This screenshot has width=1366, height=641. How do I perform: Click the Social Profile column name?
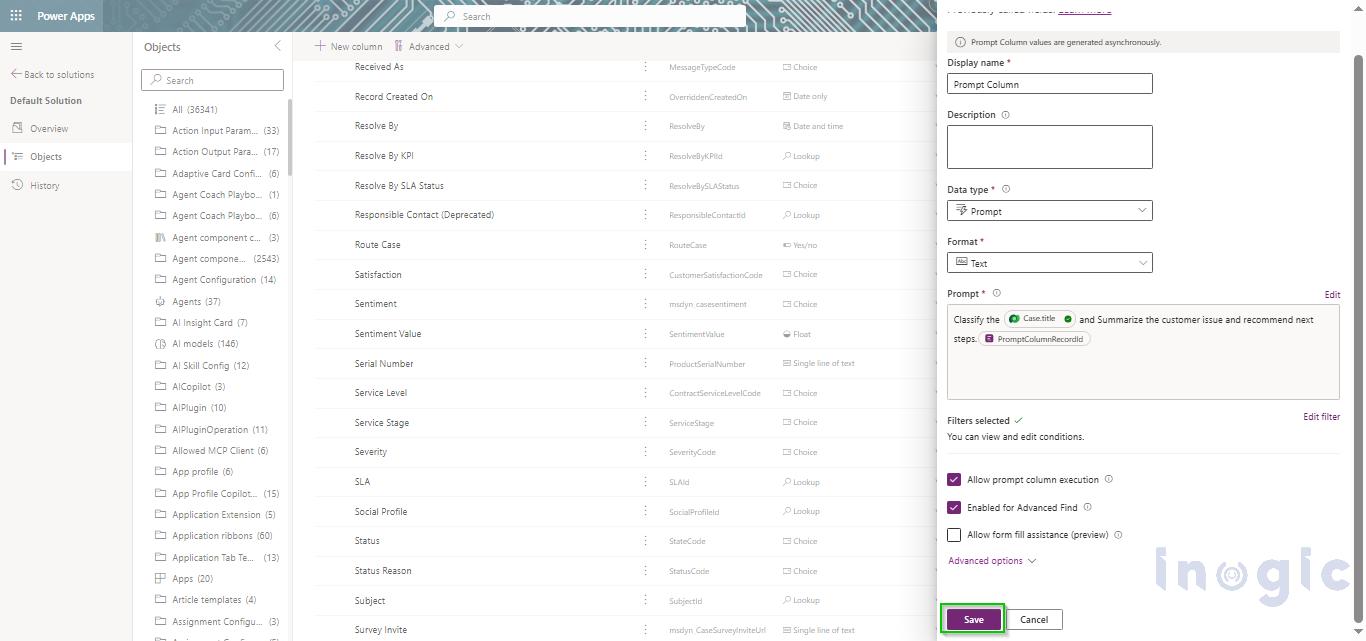tap(381, 512)
